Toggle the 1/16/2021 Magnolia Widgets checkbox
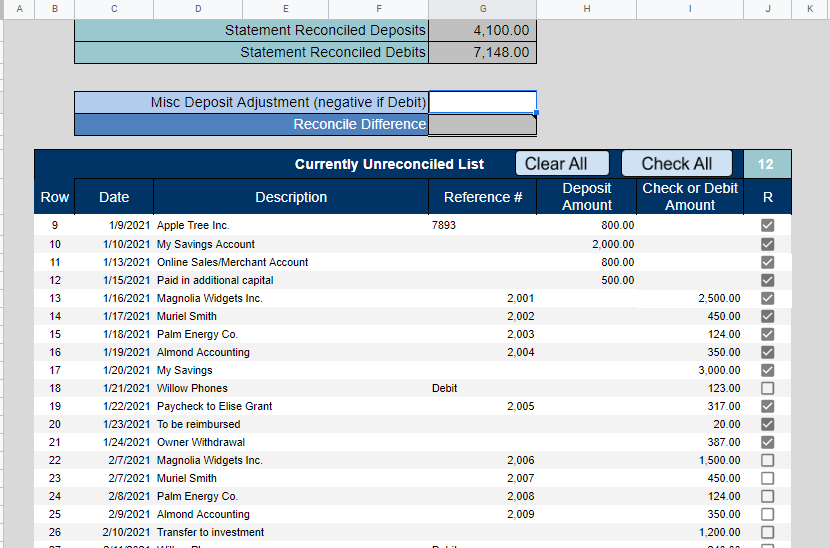 (767, 298)
